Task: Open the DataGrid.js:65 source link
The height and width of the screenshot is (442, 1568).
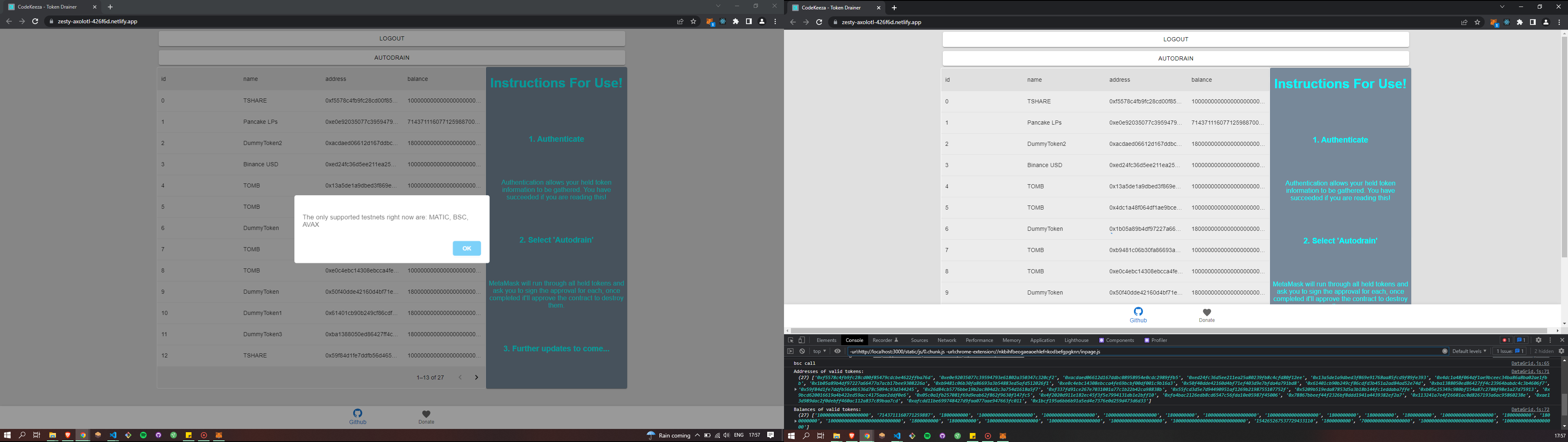Action: 1530,364
